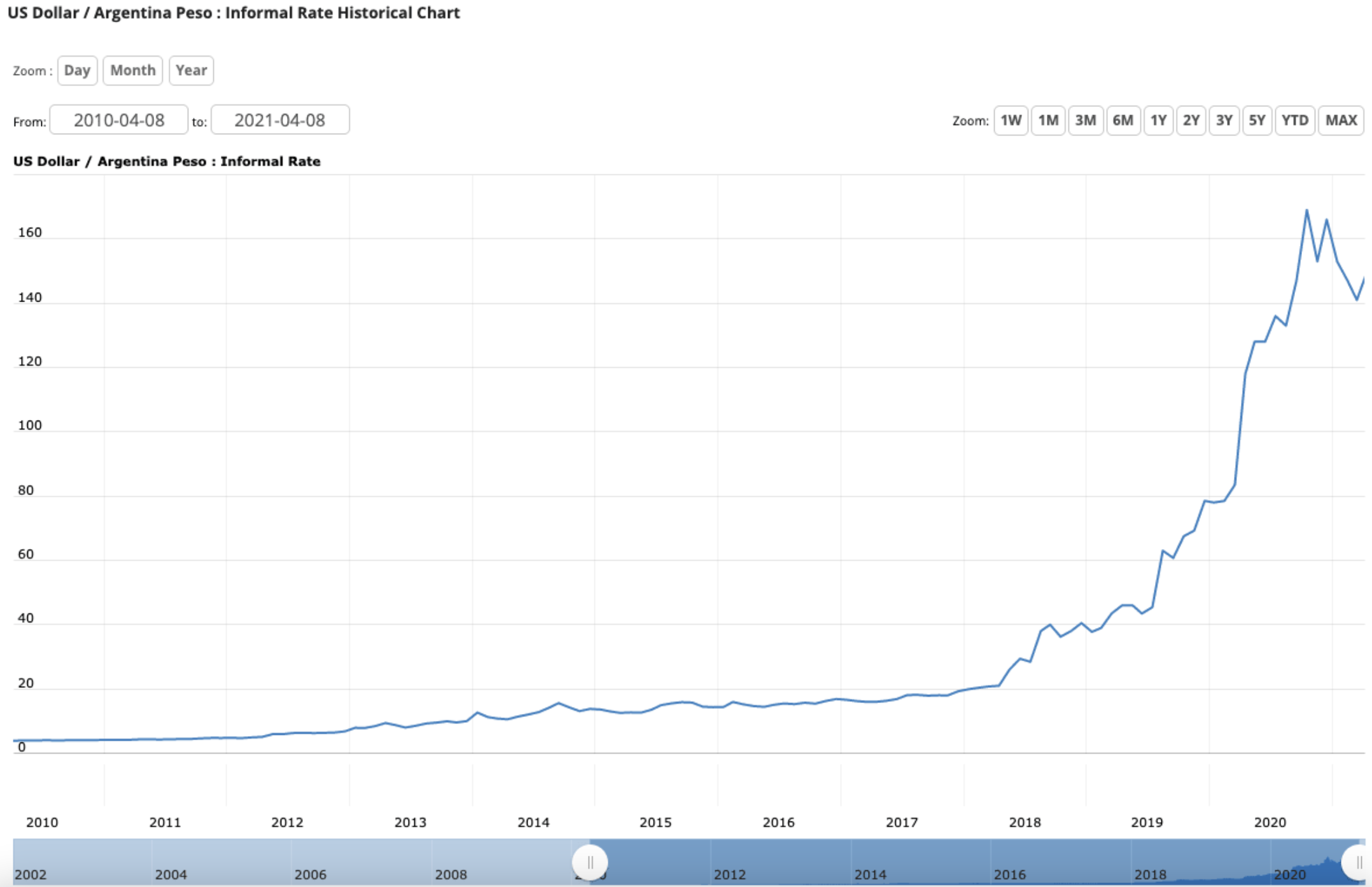This screenshot has width=1372, height=887.
Task: Click the to date field
Action: (x=280, y=120)
